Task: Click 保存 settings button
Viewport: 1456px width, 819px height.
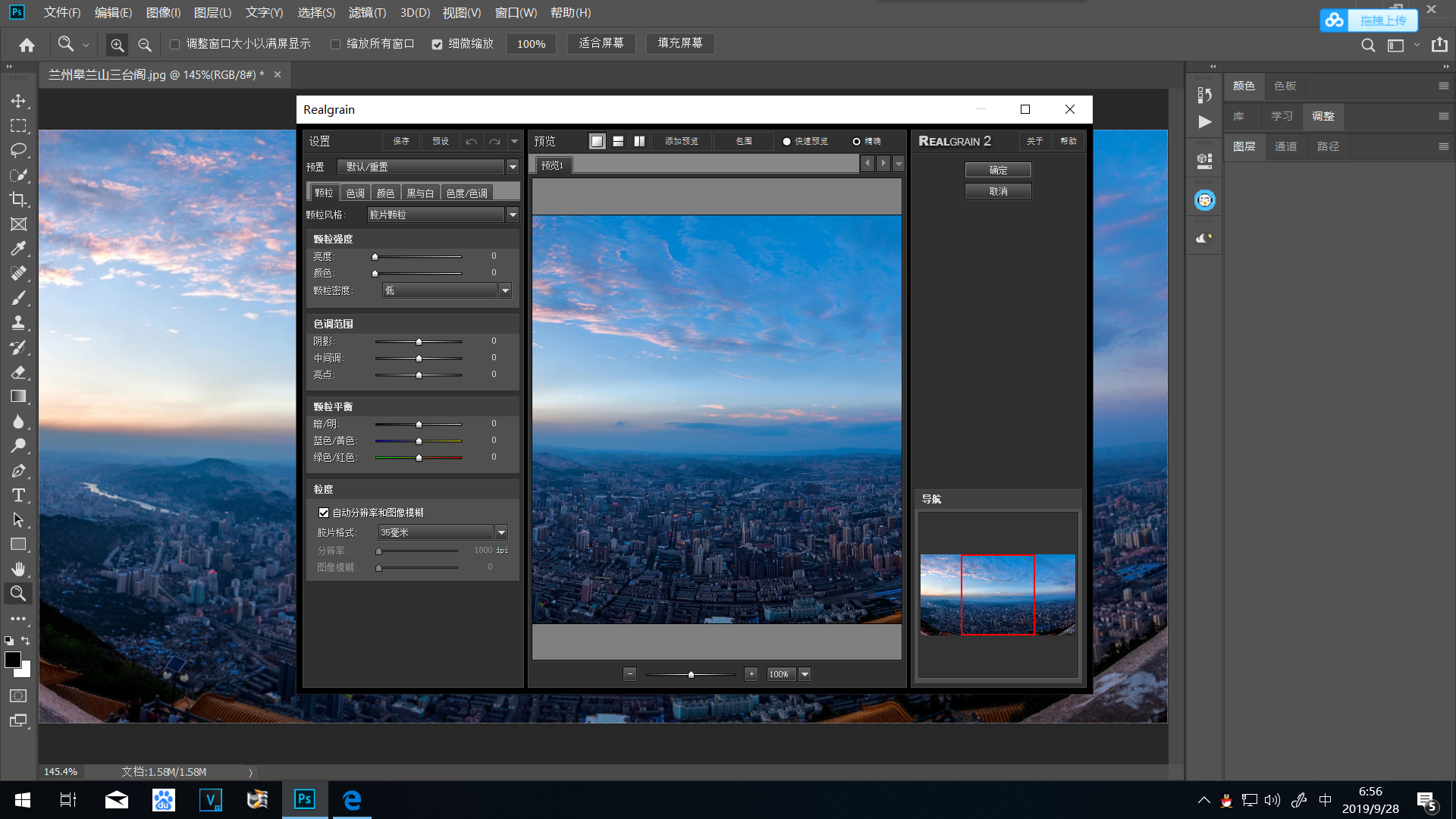Action: click(x=401, y=141)
